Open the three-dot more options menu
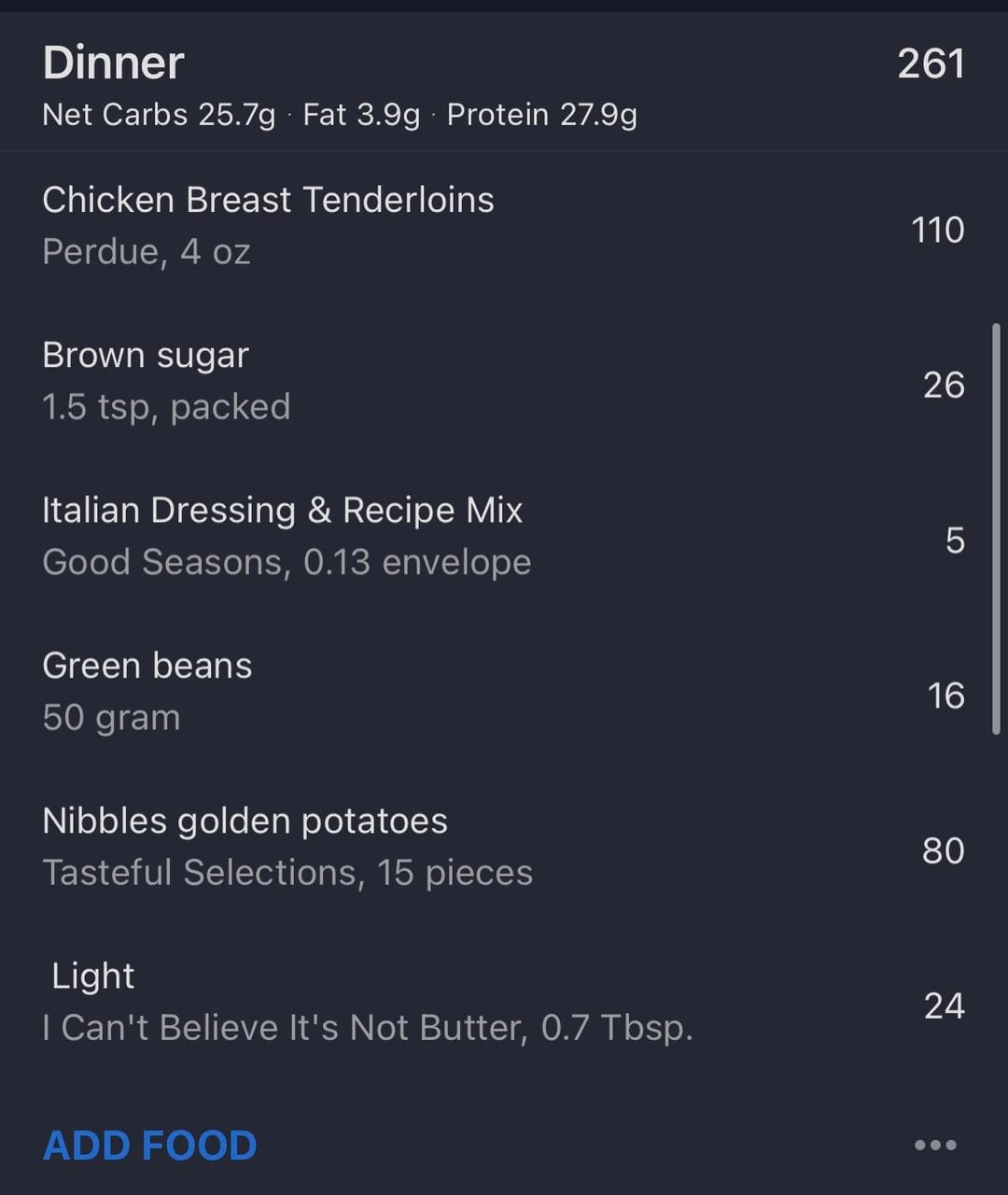The image size is (1008, 1195). [935, 1145]
